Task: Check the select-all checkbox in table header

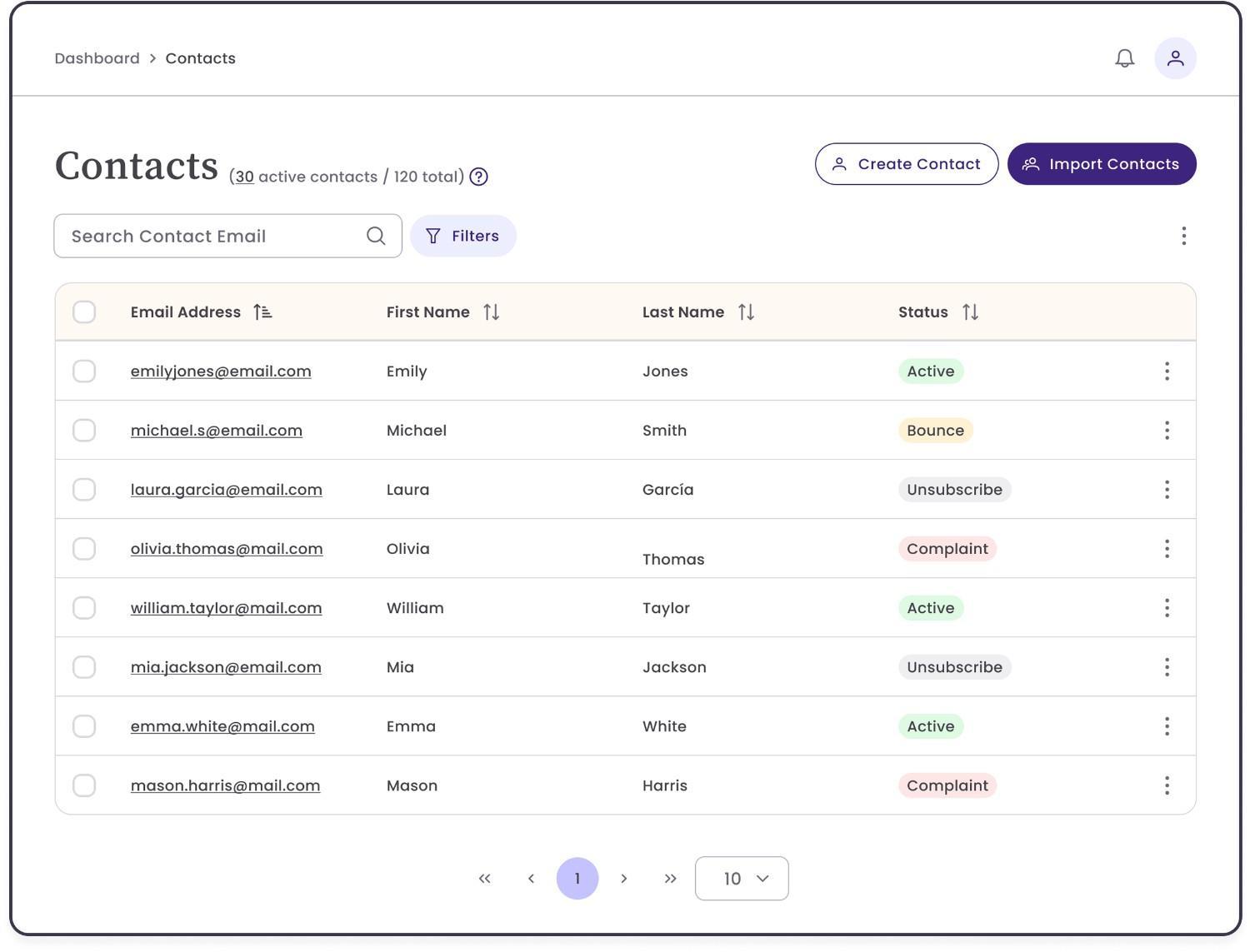Action: click(84, 312)
